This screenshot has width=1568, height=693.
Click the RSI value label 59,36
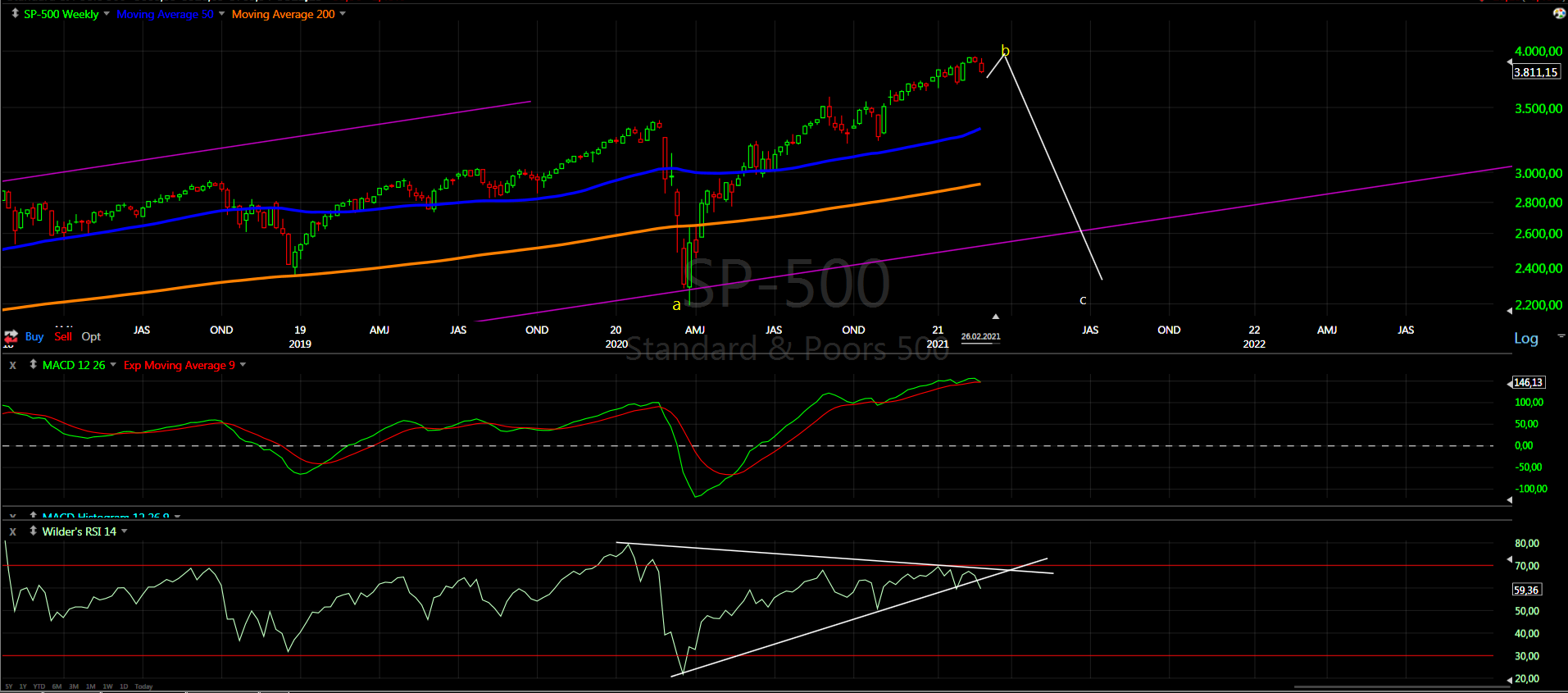(1527, 590)
